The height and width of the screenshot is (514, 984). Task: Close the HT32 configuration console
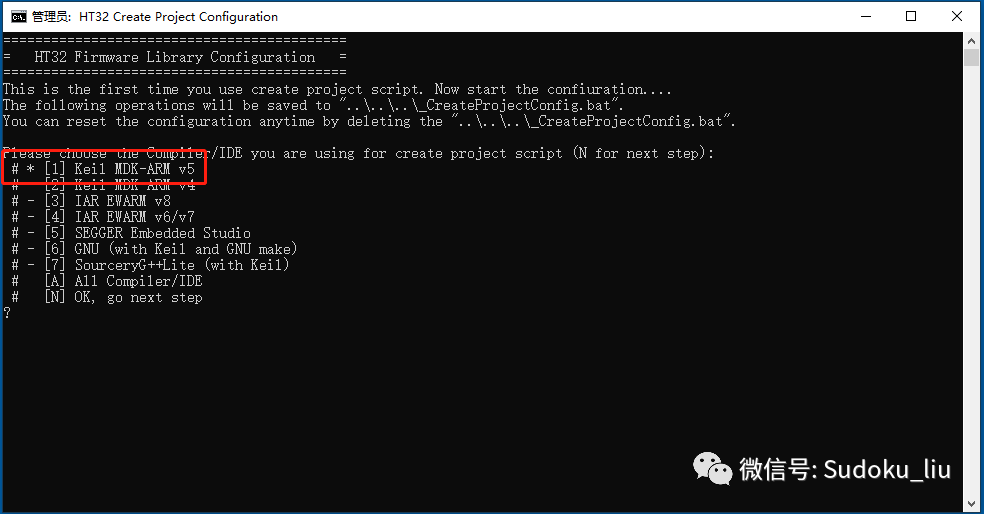(x=956, y=17)
